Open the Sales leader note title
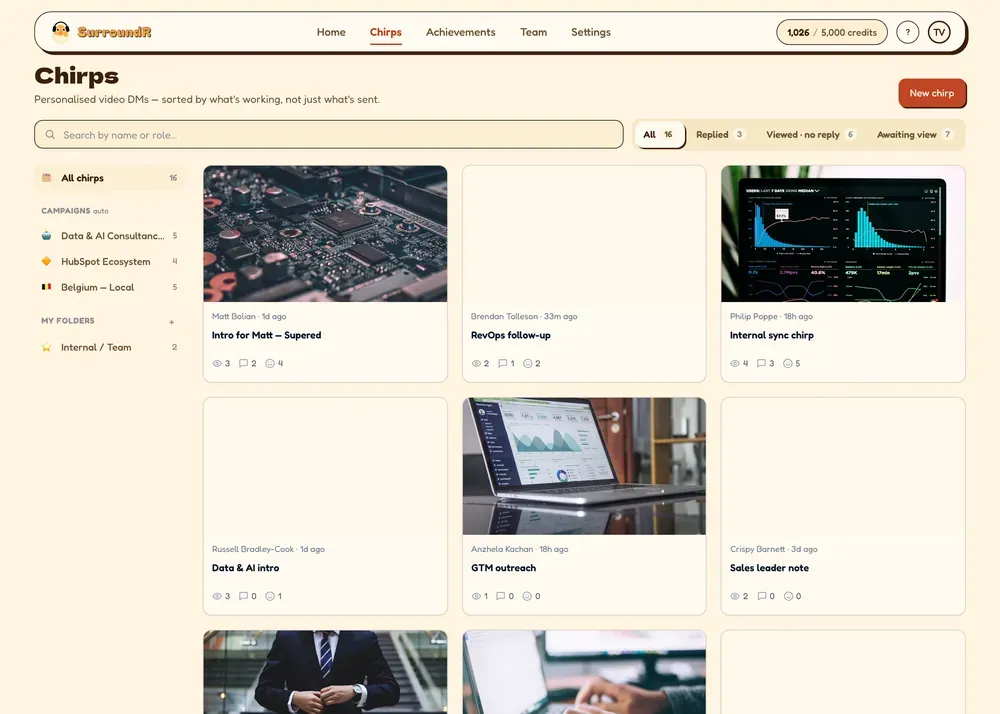 [x=769, y=567]
